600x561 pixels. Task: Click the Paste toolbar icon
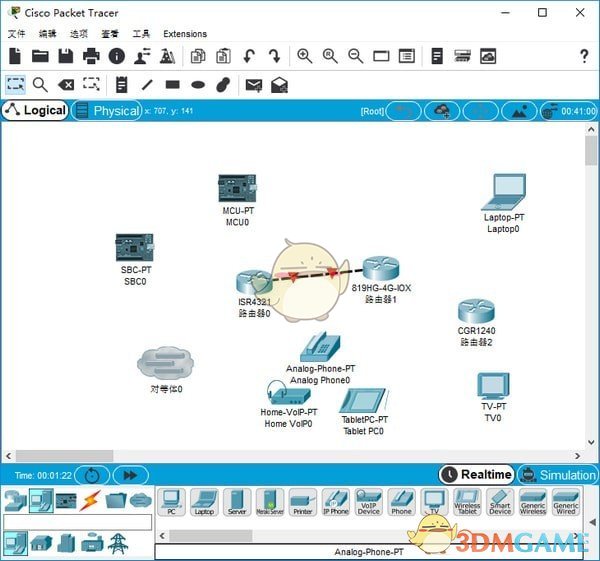pyautogui.click(x=223, y=56)
